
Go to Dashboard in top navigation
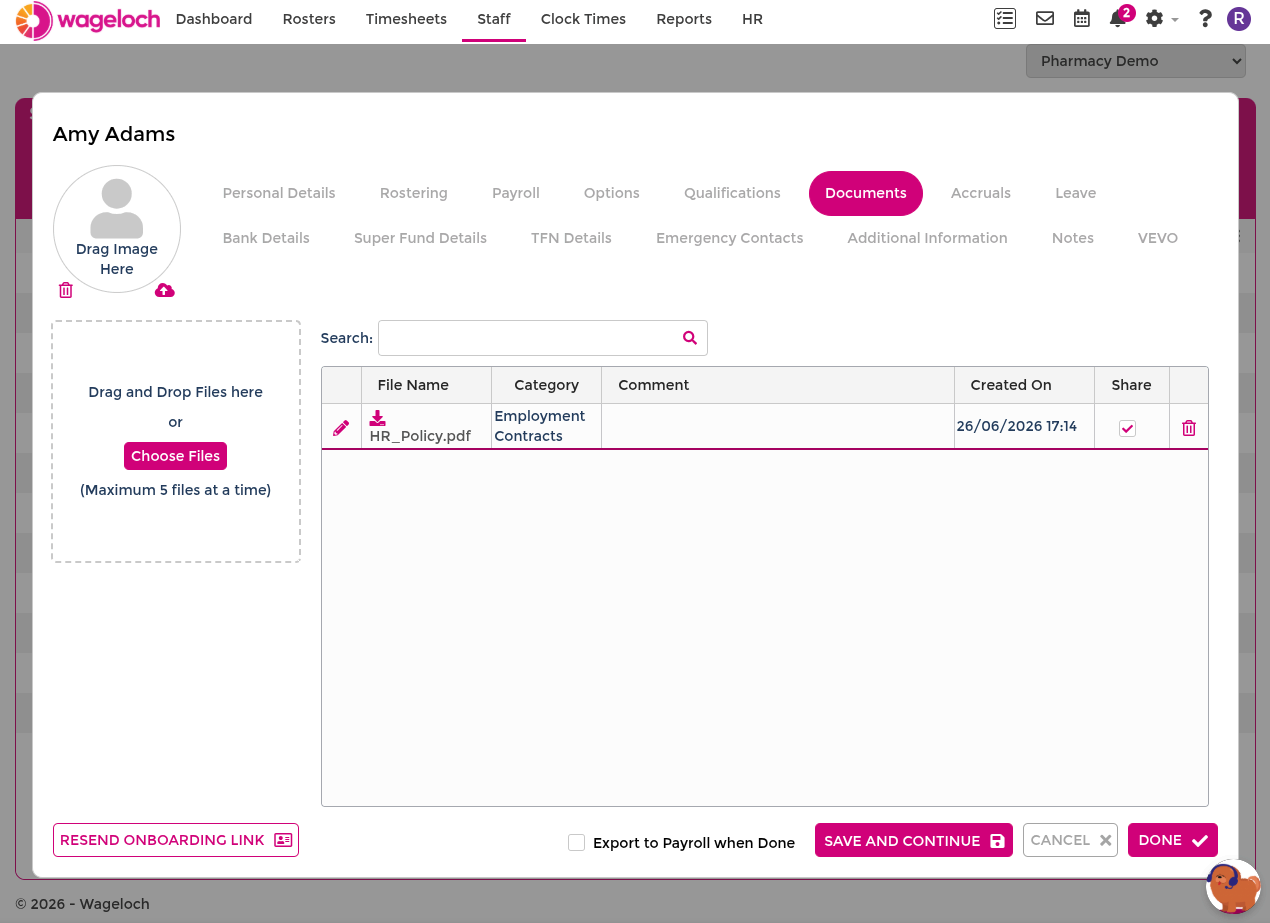[214, 19]
